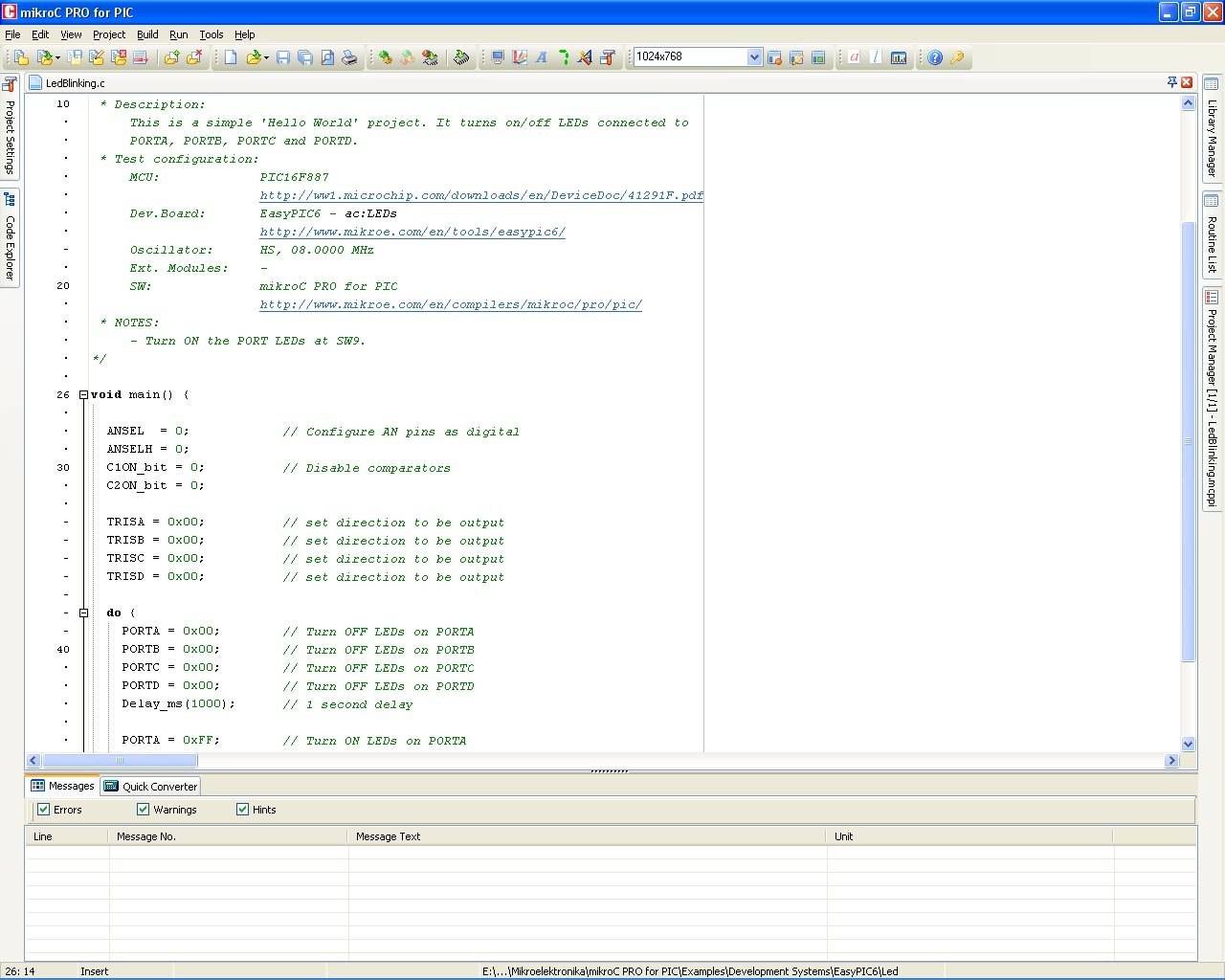1225x980 pixels.
Task: Open the Open Project dropdown arrow
Action: [57, 57]
